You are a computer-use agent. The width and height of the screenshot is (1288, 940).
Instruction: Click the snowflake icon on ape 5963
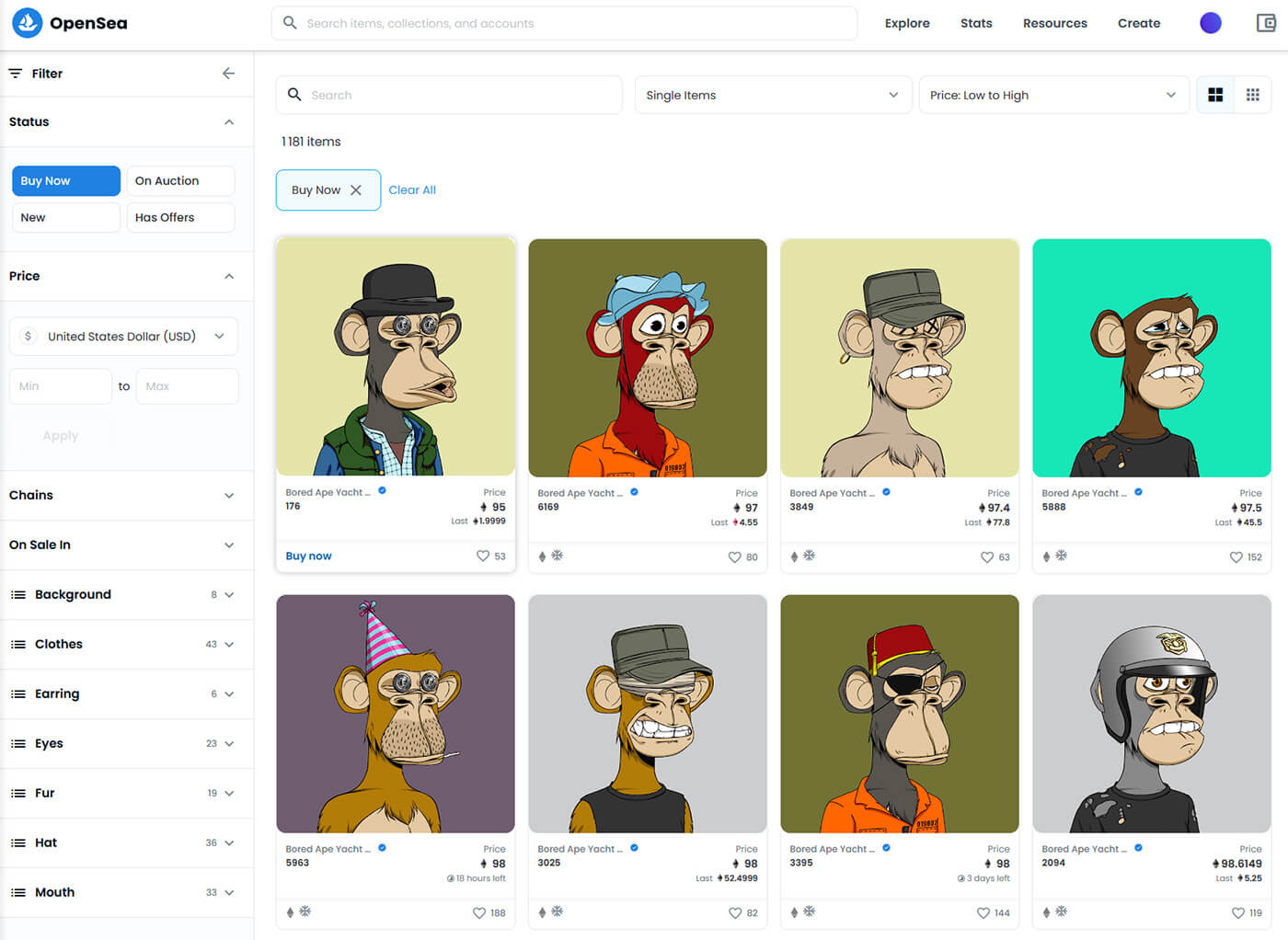(x=305, y=911)
